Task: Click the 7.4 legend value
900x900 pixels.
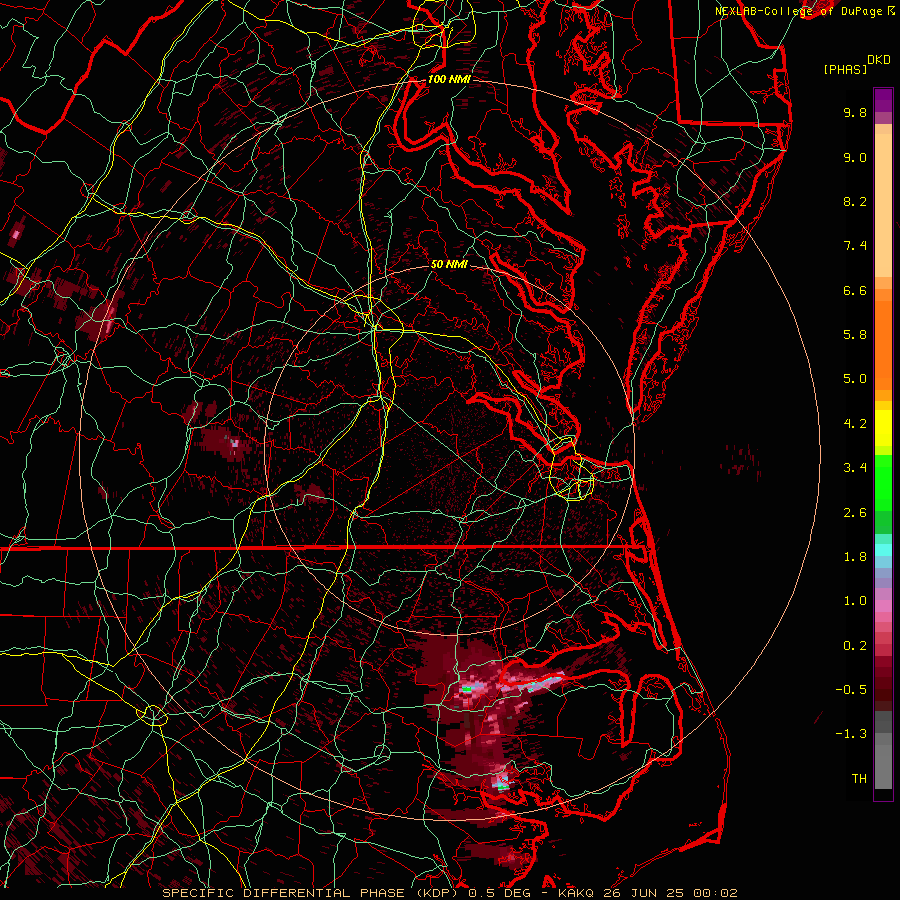Action: point(855,246)
